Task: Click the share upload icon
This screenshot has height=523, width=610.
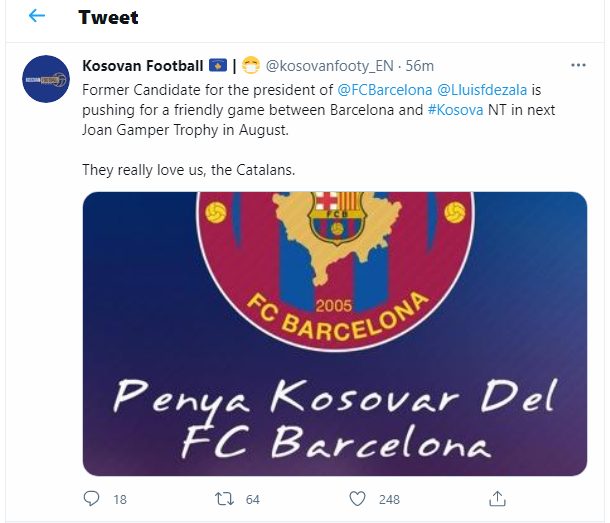Action: 497,498
